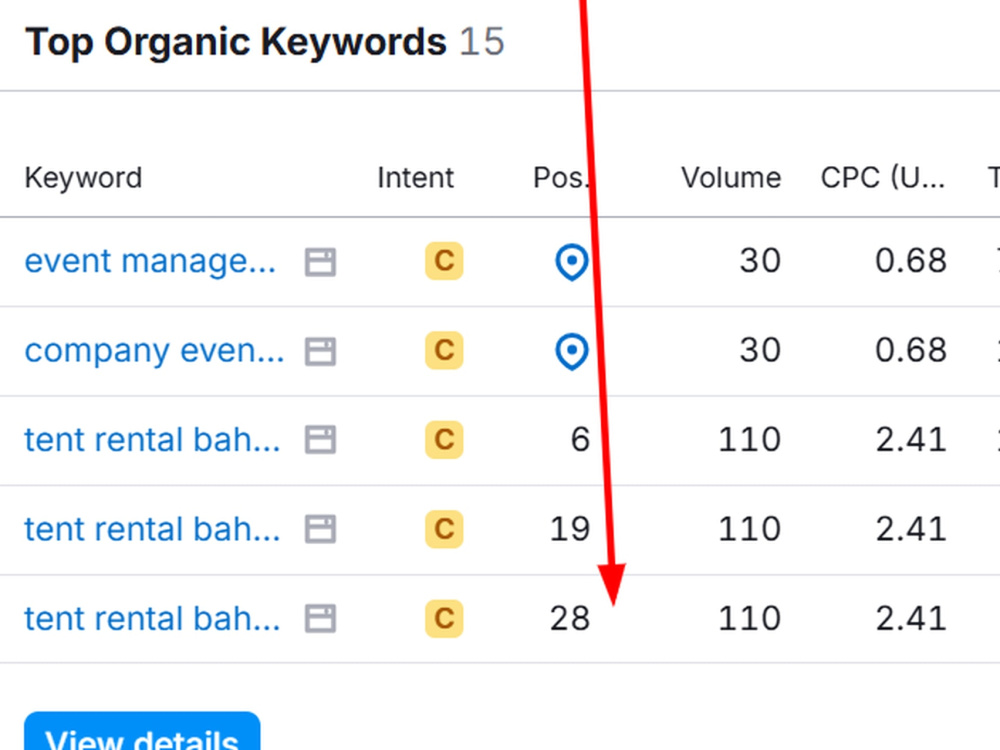Screen dimensions: 1000x750
Task: Open SERP icon beside position 28 row
Action: pyautogui.click(x=320, y=619)
